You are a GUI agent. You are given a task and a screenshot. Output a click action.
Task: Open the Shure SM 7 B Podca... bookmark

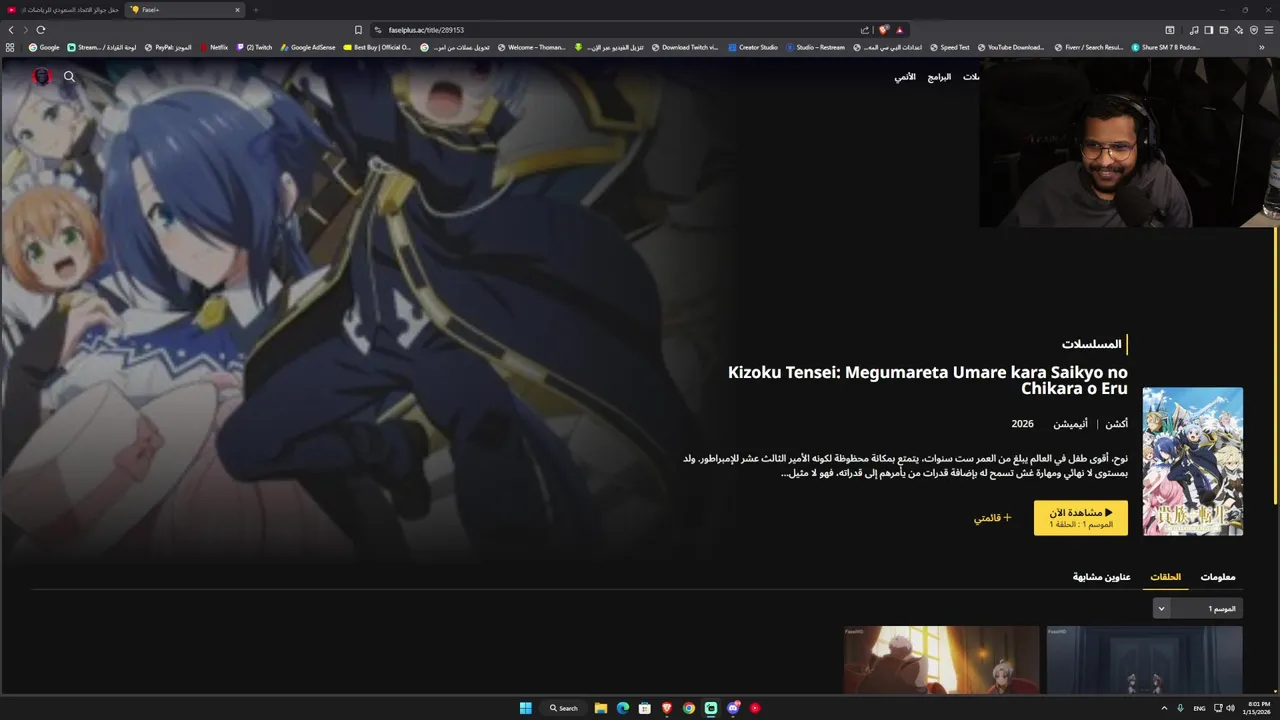click(1166, 47)
